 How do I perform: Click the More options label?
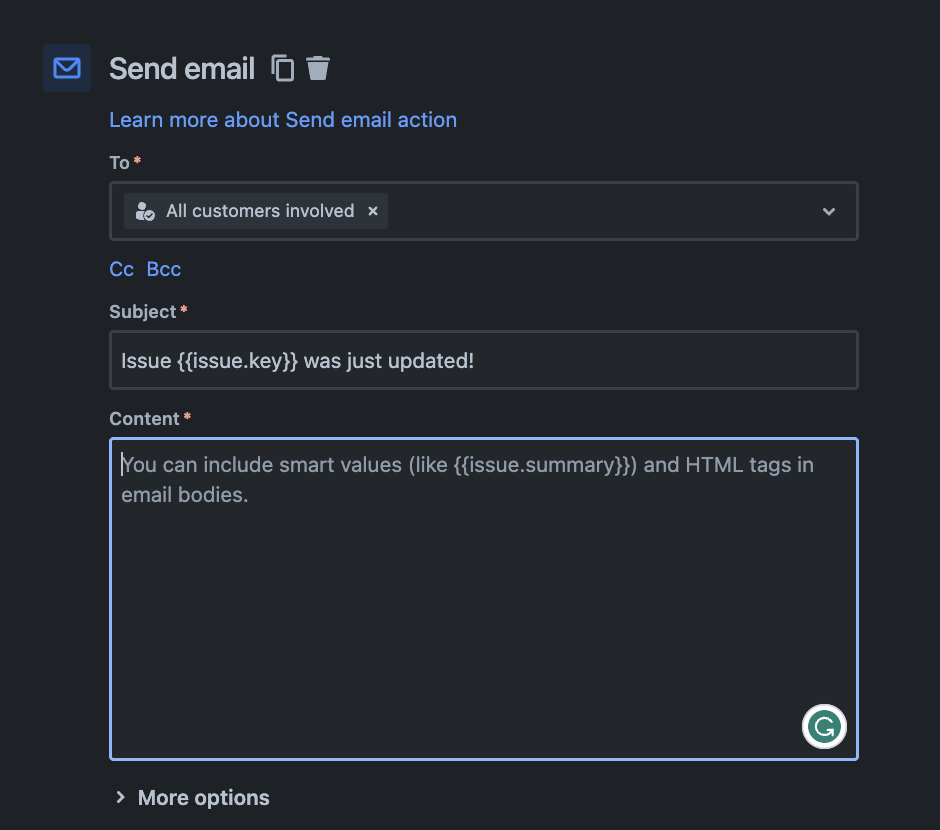coord(204,797)
